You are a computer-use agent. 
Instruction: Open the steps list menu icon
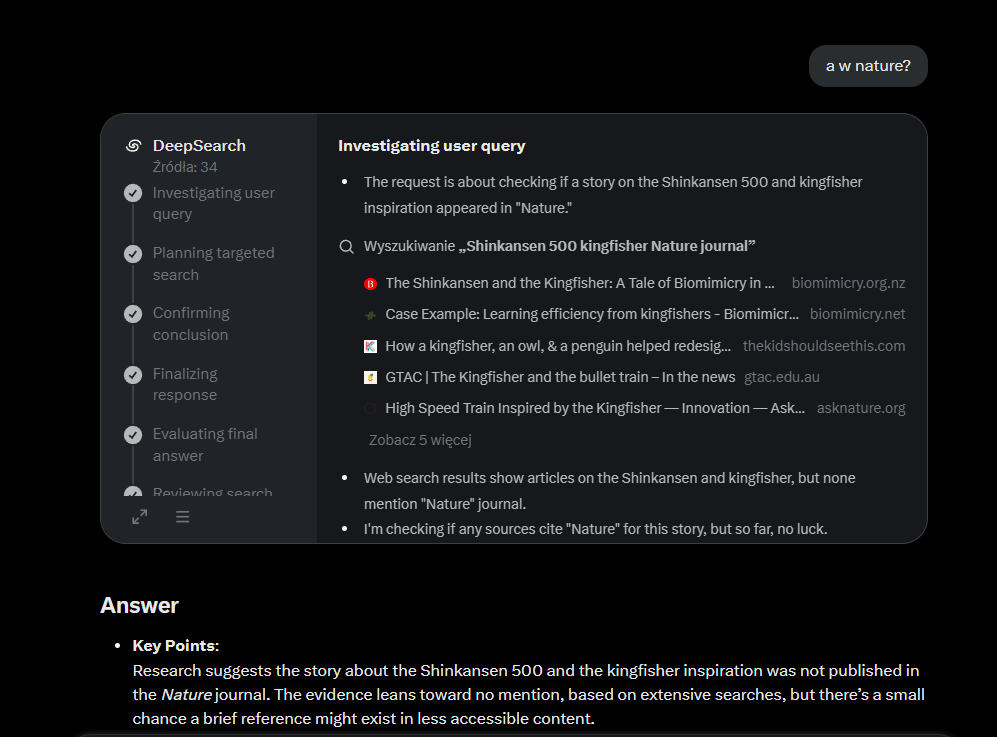coord(182,516)
